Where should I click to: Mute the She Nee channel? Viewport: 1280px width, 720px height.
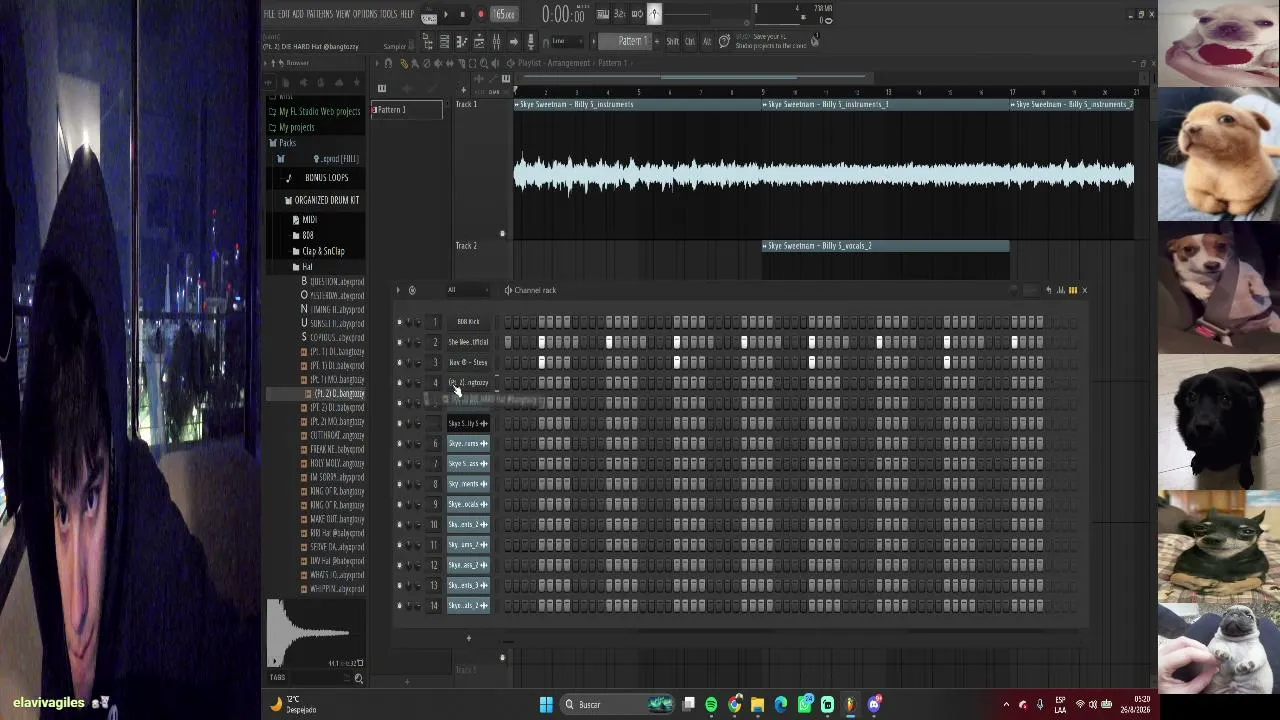click(399, 342)
